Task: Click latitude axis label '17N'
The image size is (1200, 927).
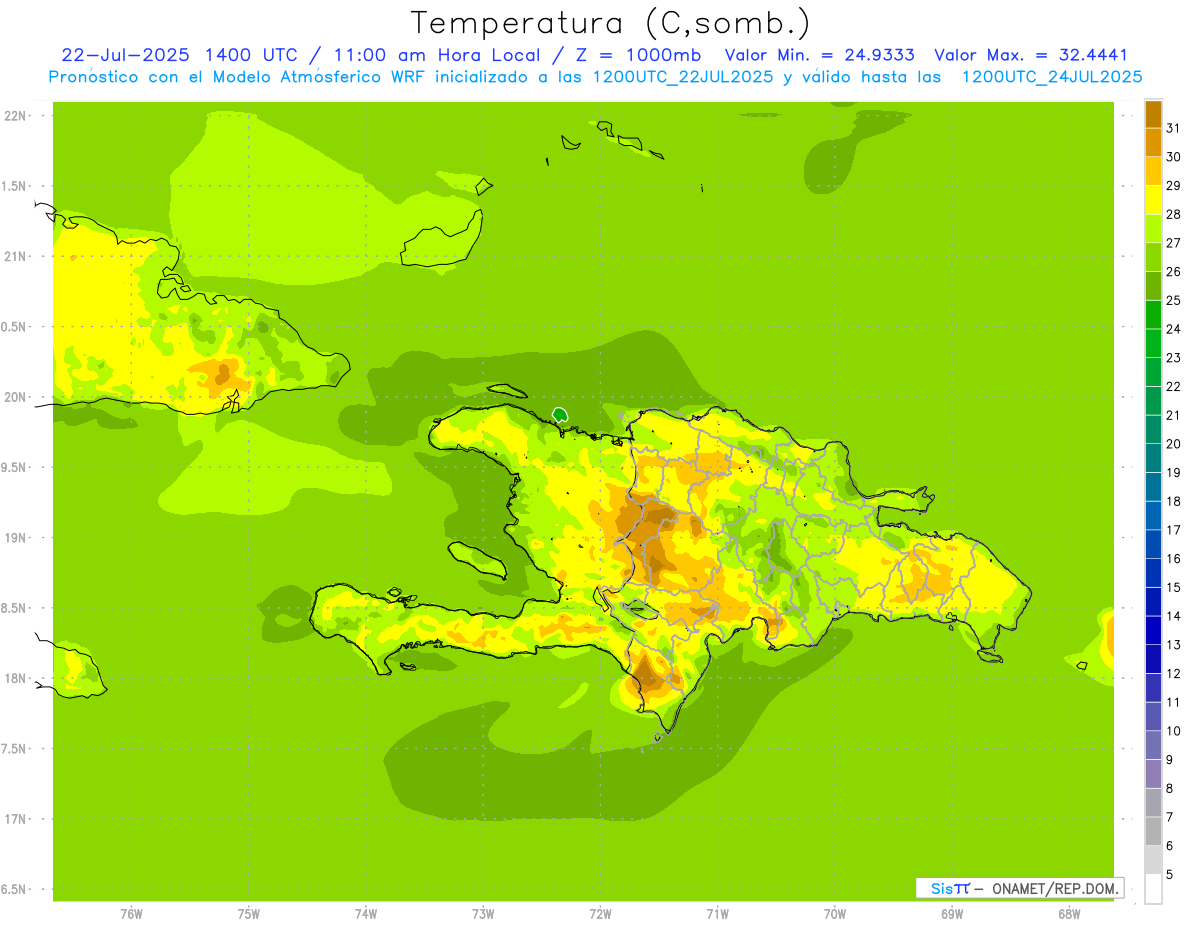Action: pyautogui.click(x=15, y=820)
